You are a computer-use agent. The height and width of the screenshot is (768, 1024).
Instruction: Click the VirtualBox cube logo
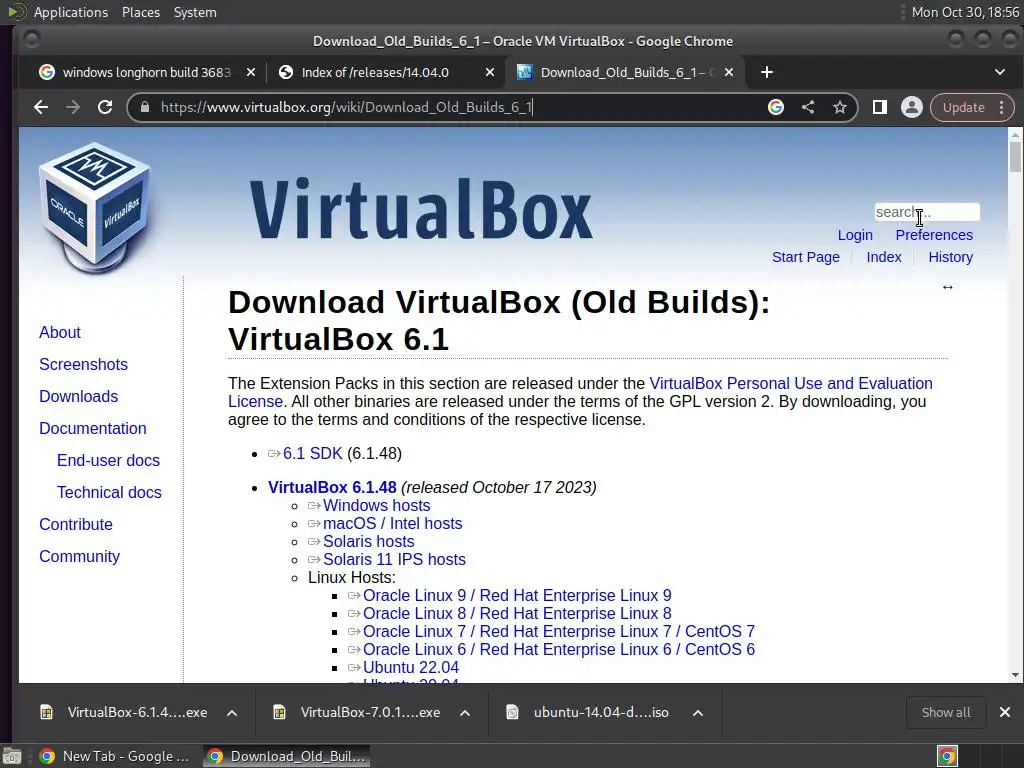click(95, 207)
